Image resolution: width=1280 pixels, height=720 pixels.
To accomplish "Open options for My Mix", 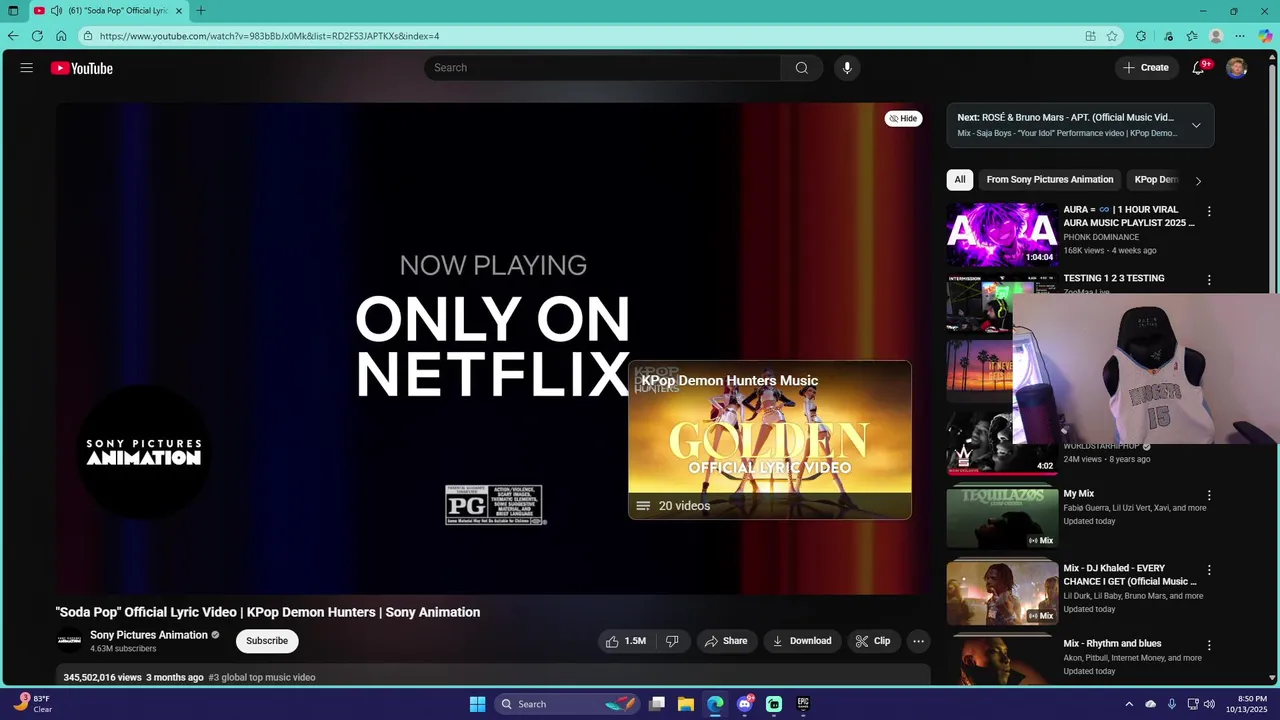I will tap(1209, 495).
